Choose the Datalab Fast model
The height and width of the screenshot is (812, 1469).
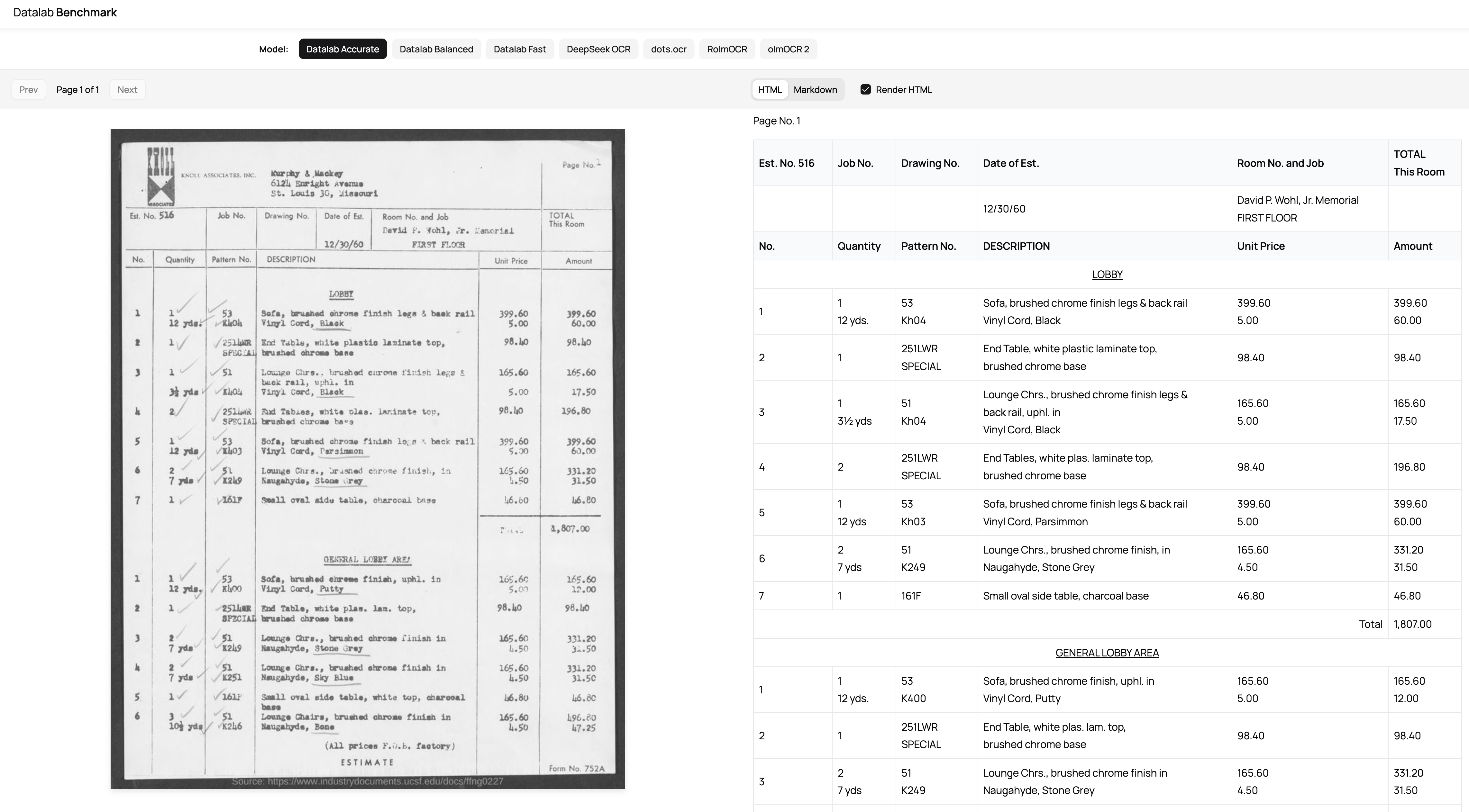pos(519,49)
